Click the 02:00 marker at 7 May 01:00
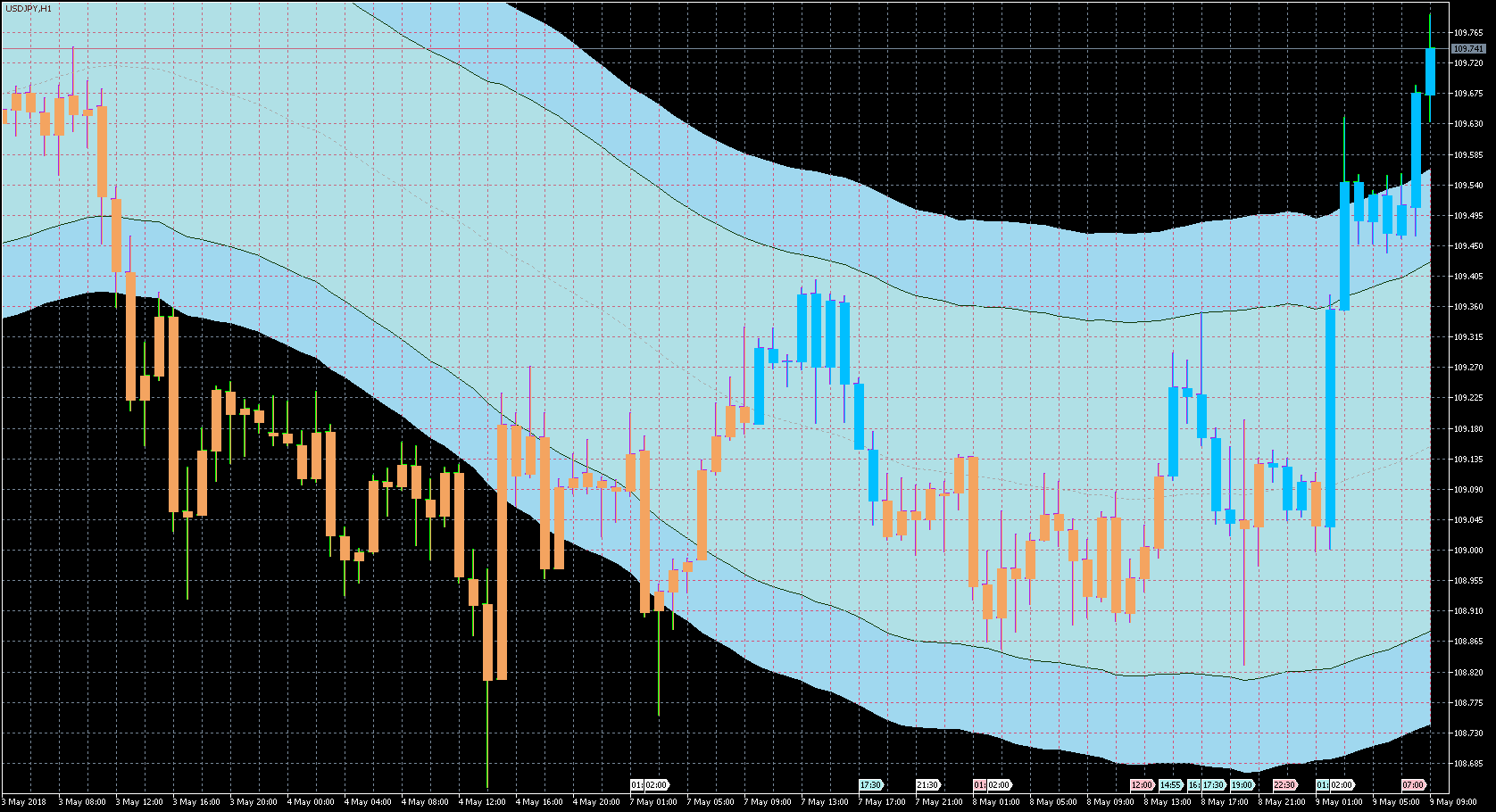The height and width of the screenshot is (812, 1496). point(656,785)
